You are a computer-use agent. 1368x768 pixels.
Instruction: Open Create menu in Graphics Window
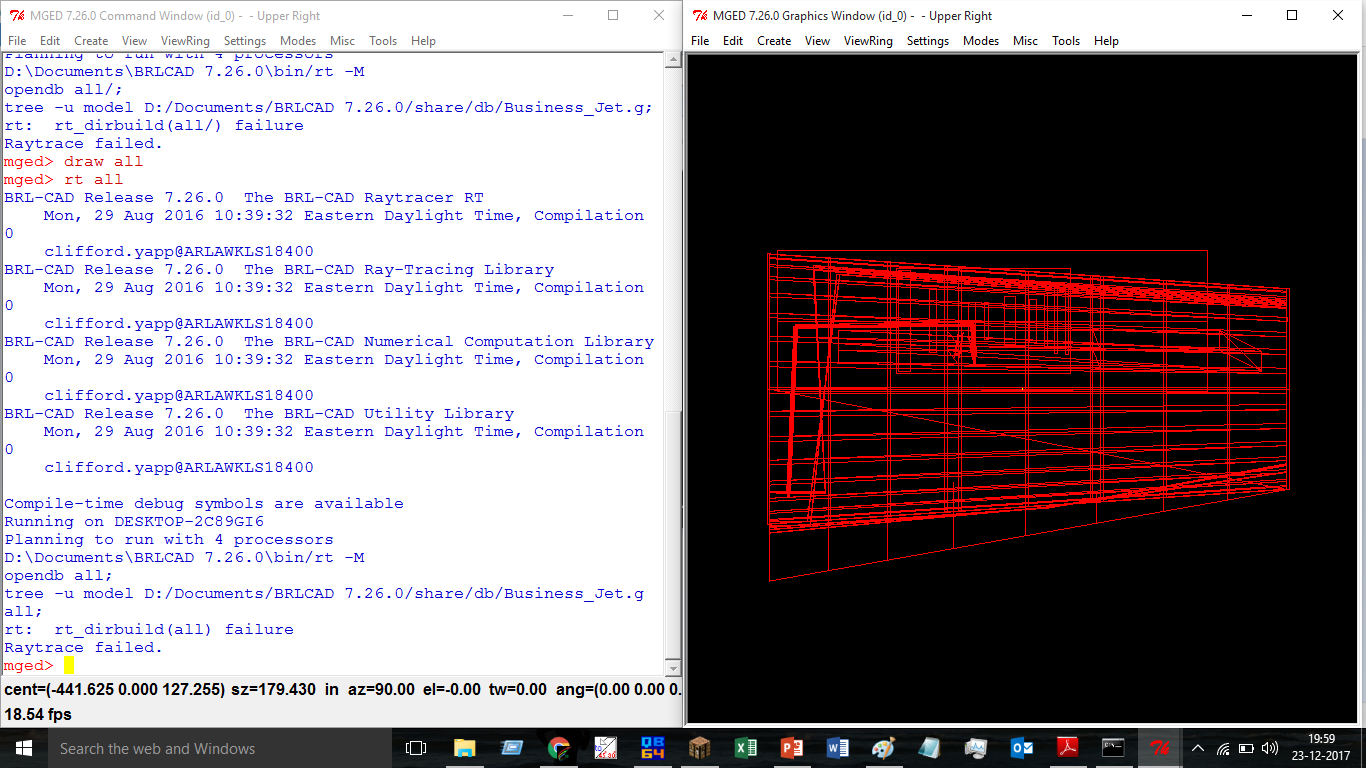pos(774,41)
